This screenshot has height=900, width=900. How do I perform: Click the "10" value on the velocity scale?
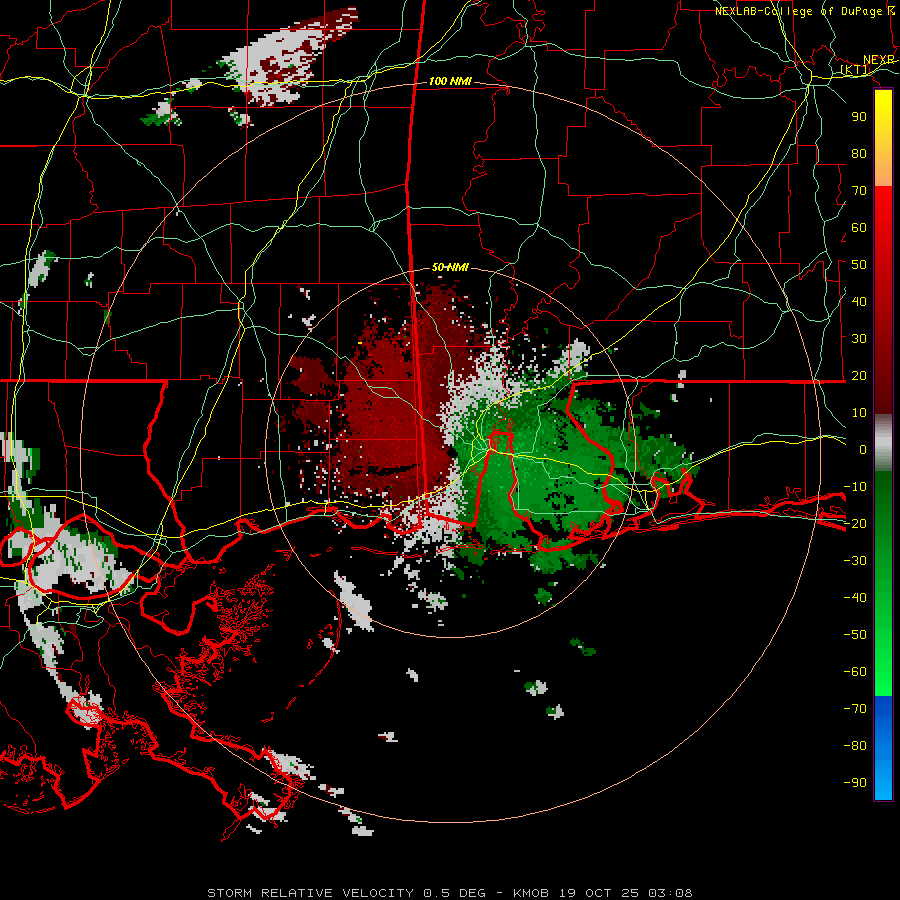(859, 413)
